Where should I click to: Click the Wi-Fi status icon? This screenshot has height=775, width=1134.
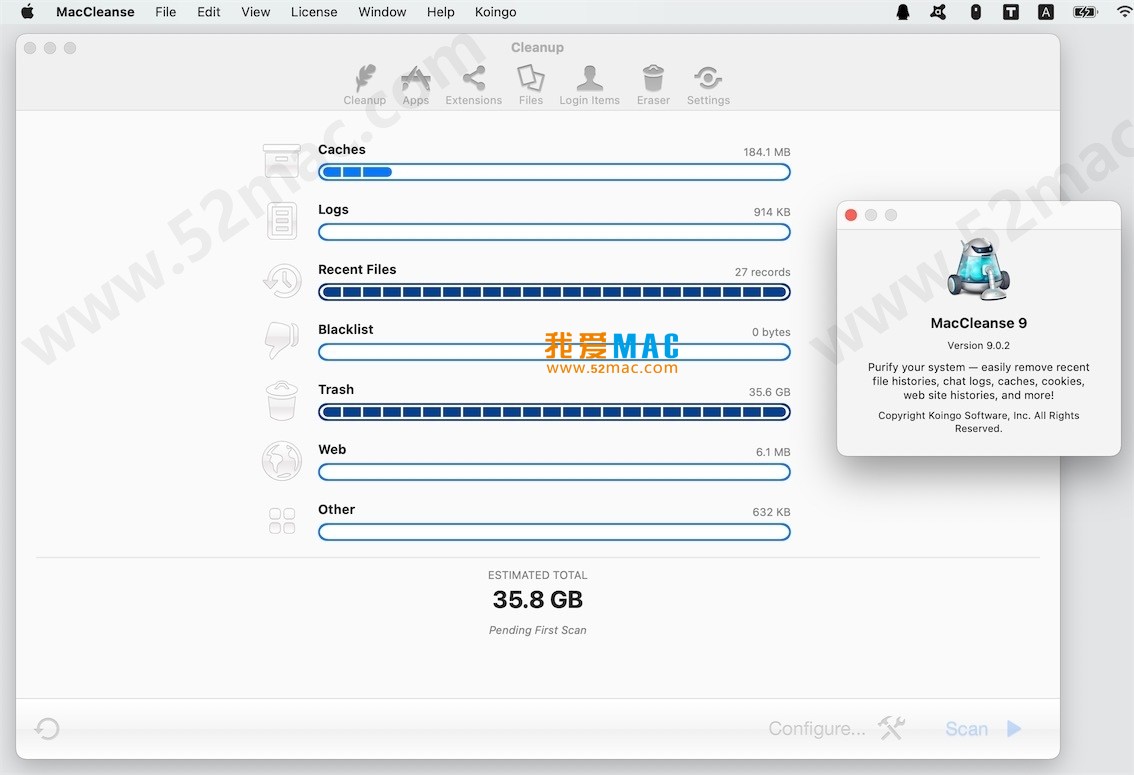tap(1125, 12)
